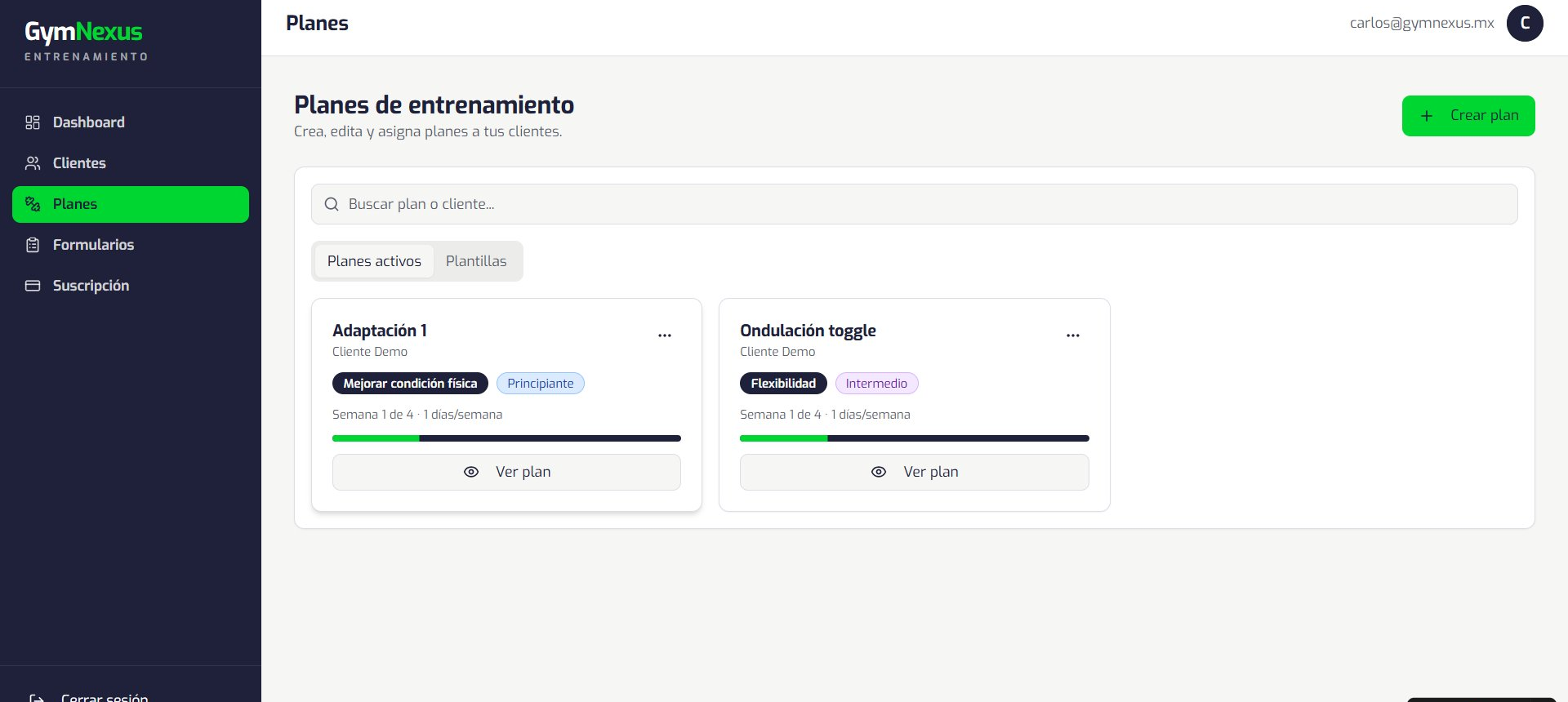Click the Suscripción card icon
Viewport: 1568px width, 702px height.
click(x=33, y=286)
